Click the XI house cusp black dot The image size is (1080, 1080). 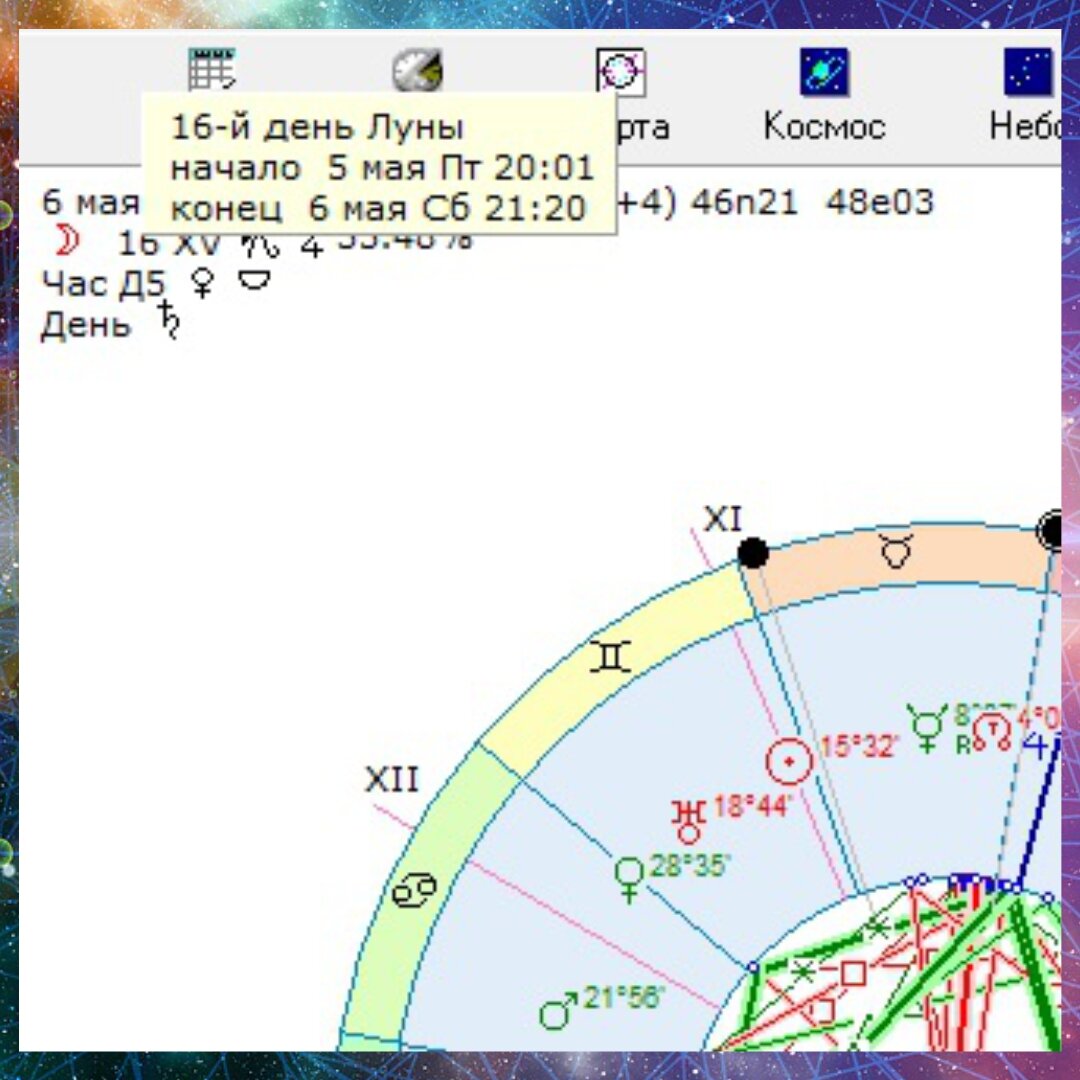[x=753, y=553]
